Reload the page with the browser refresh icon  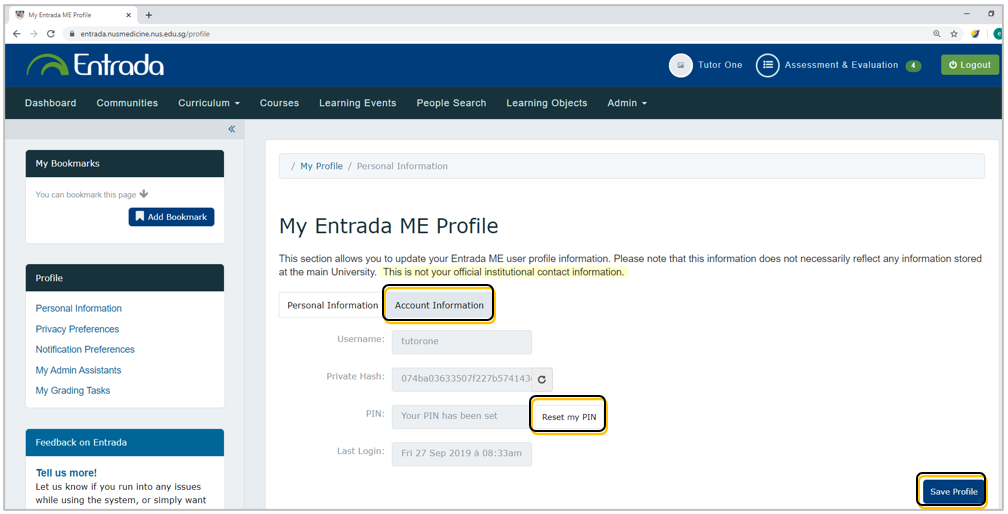[x=51, y=33]
